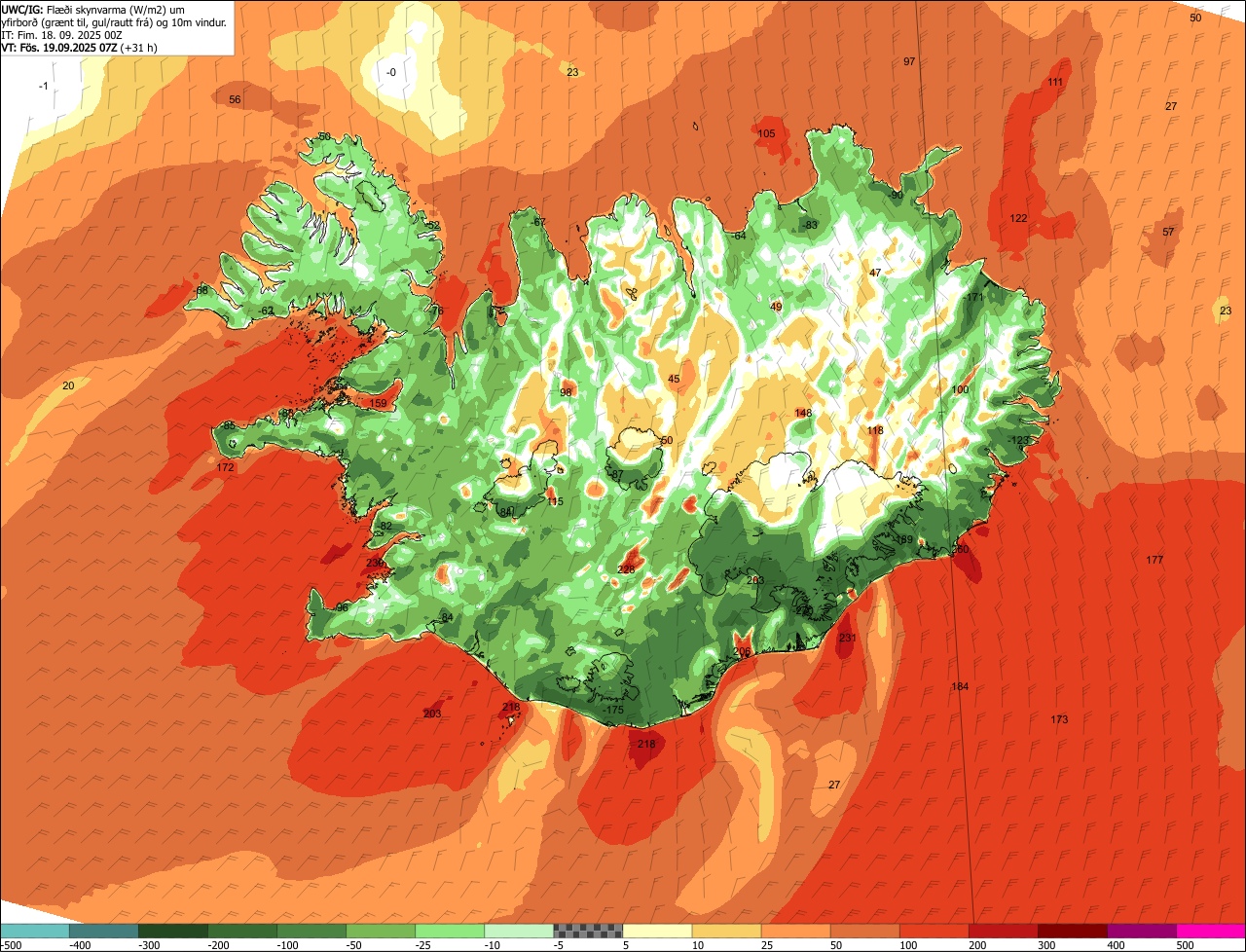Click the dark teal swatch between -400 and -300
1246x952 pixels.
pos(104,930)
